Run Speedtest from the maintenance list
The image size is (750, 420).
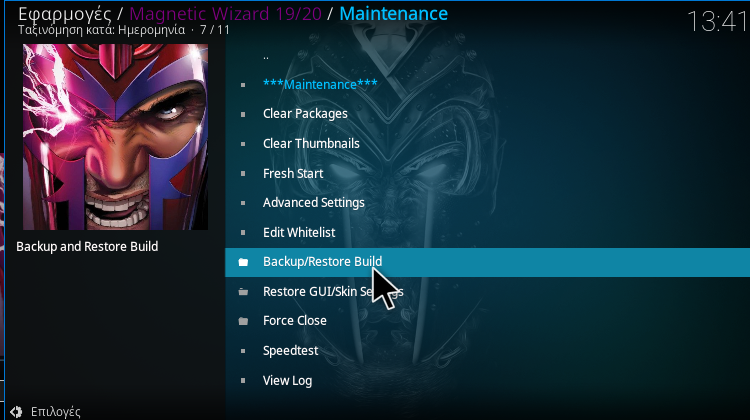click(x=487, y=351)
